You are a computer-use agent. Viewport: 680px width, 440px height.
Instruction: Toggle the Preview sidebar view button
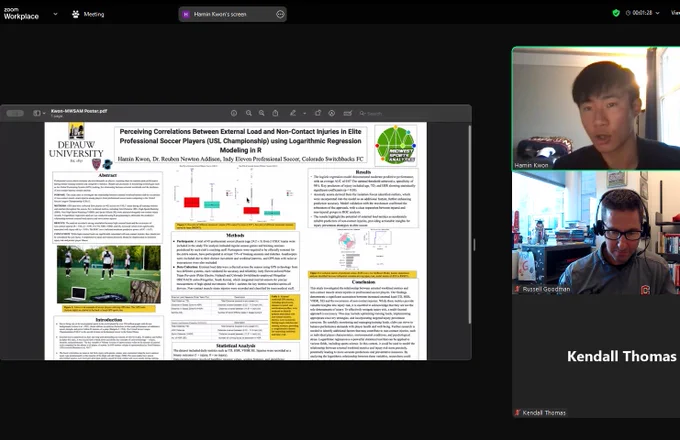tap(37, 113)
